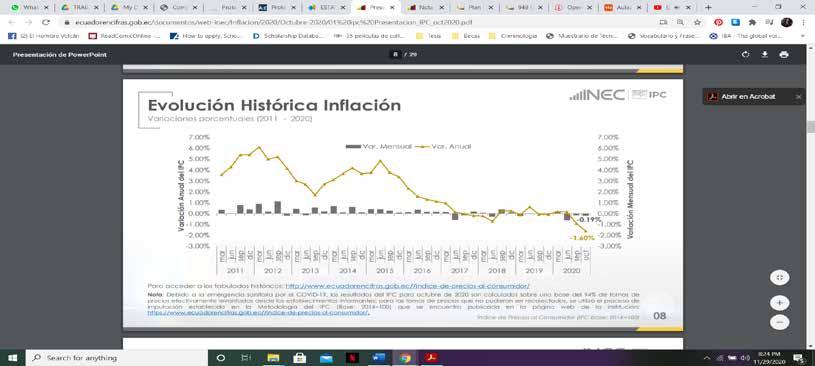Zoom out of the PDF
The height and width of the screenshot is (366, 815).
pos(779,322)
